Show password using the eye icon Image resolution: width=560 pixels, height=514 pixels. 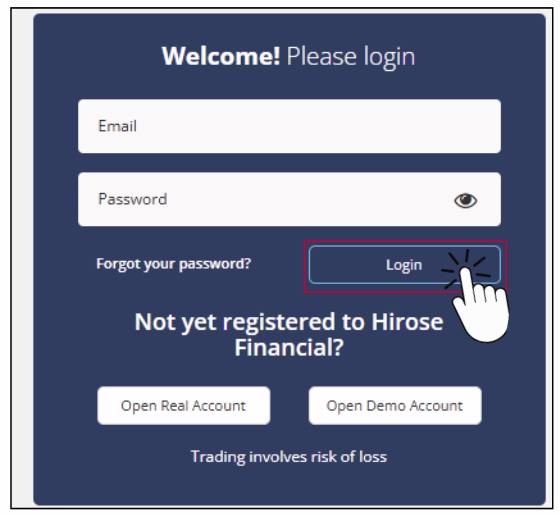(465, 200)
